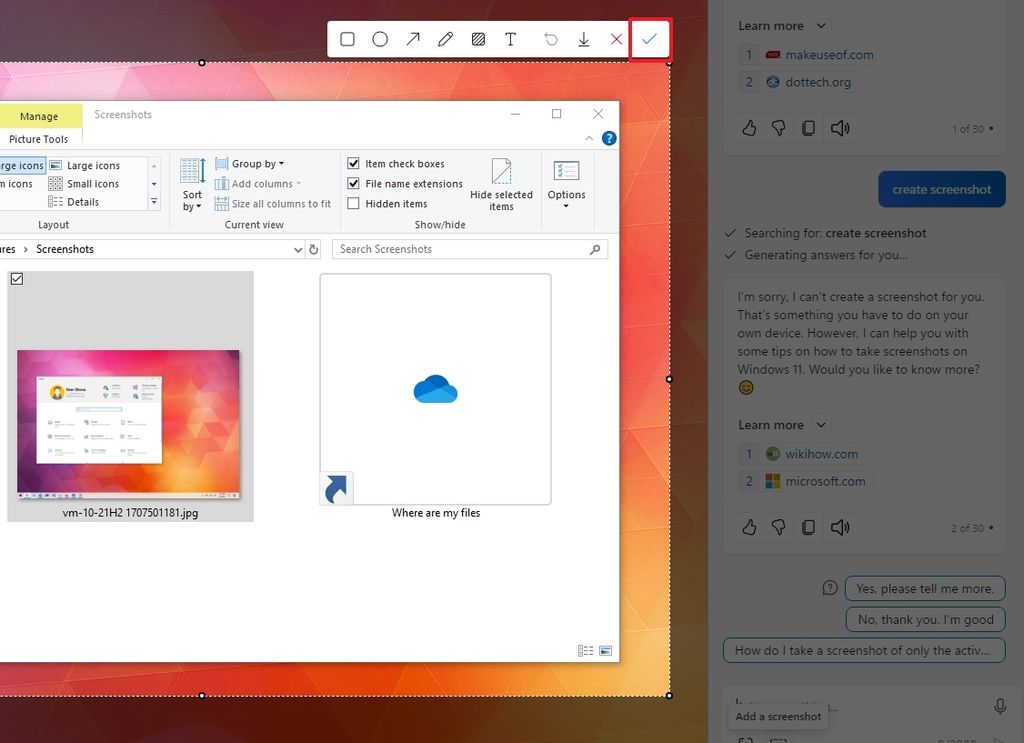Activate the voice input microphone

[999, 705]
